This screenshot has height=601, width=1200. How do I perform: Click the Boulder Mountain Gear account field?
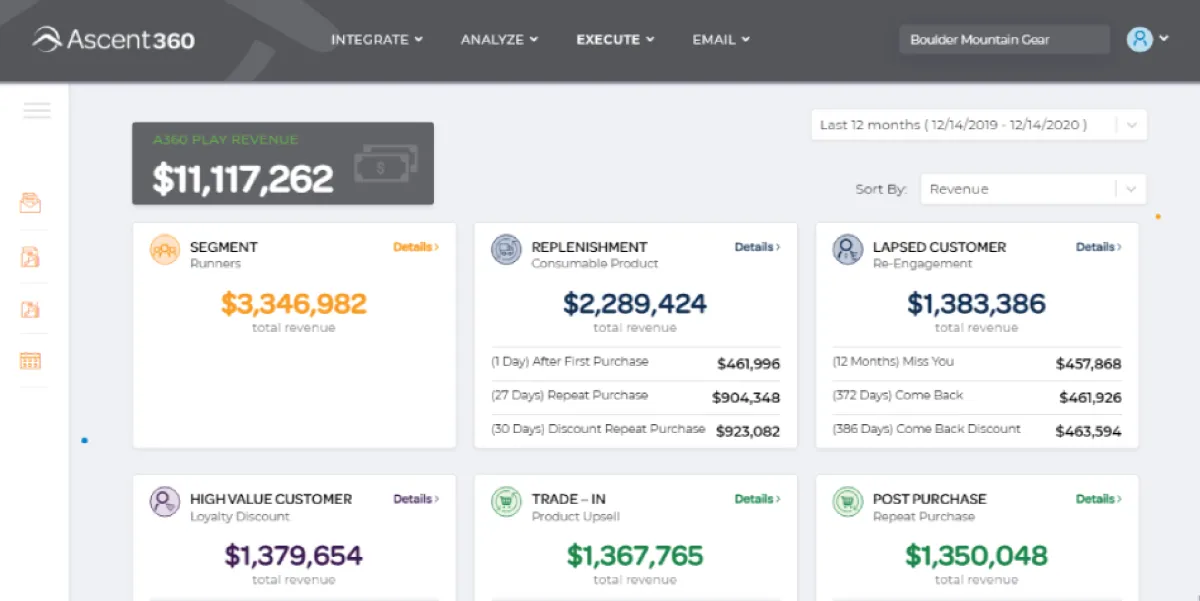pyautogui.click(x=1004, y=40)
